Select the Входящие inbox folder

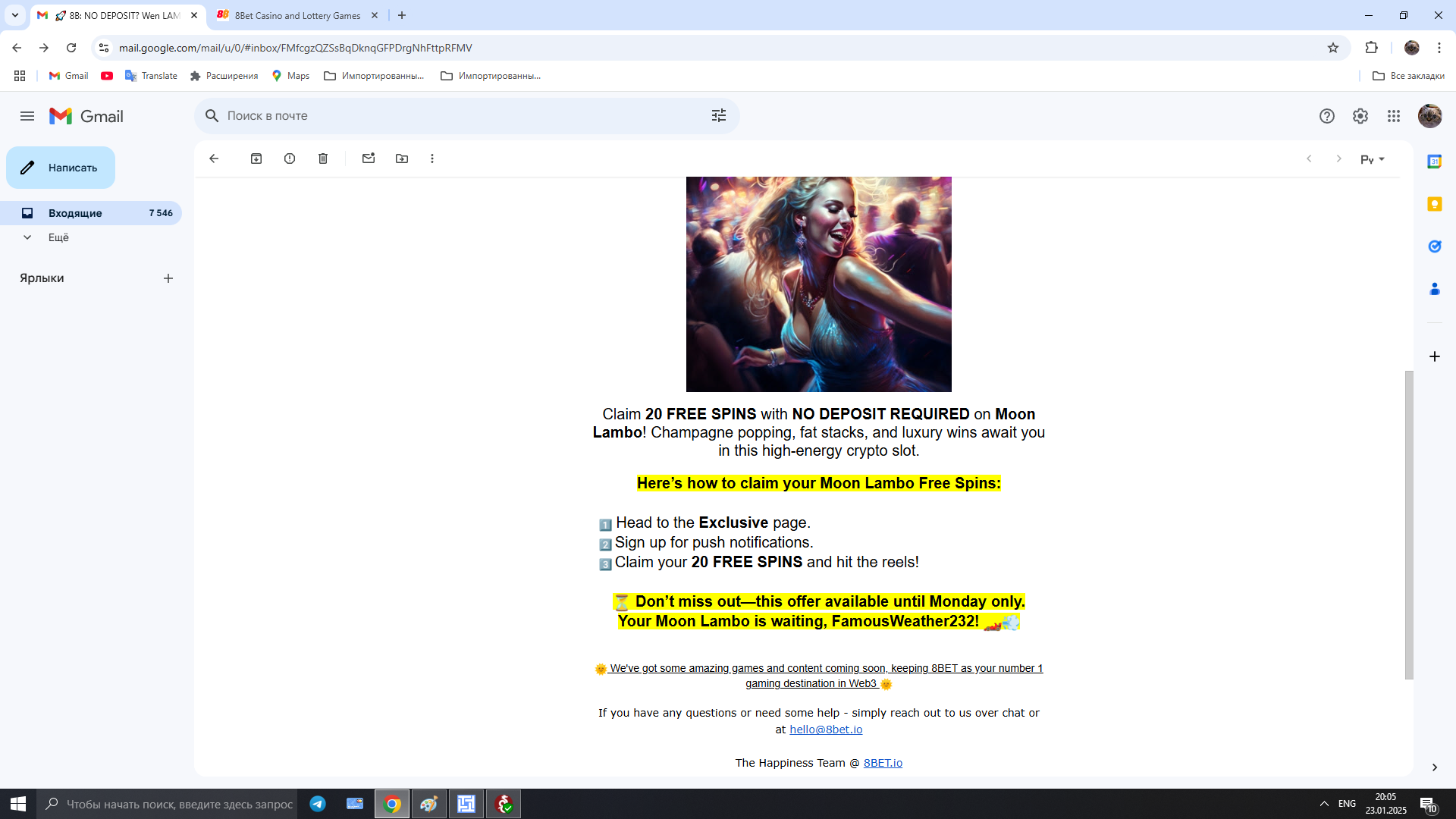(x=75, y=213)
